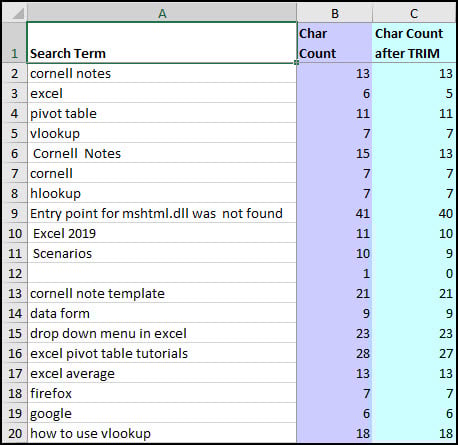Select column B header
458x445 pixels.
(x=334, y=13)
